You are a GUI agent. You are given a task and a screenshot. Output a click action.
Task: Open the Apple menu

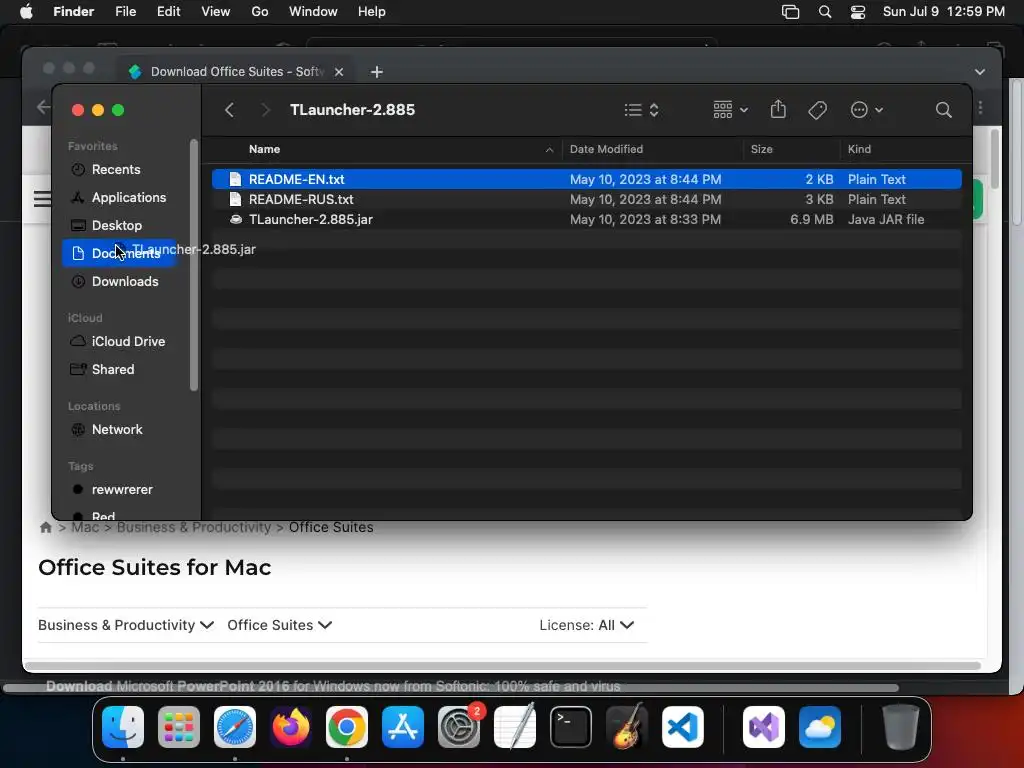pyautogui.click(x=26, y=12)
